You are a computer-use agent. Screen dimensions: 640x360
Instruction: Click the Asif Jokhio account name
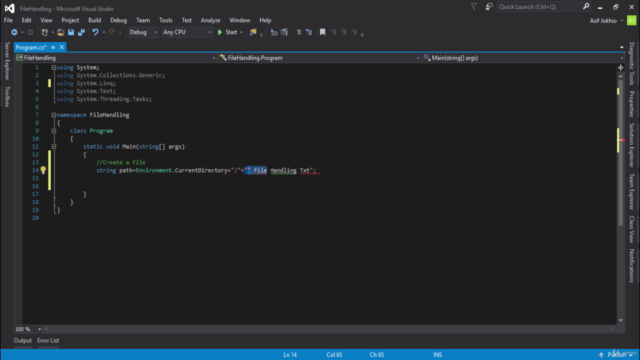tap(603, 20)
